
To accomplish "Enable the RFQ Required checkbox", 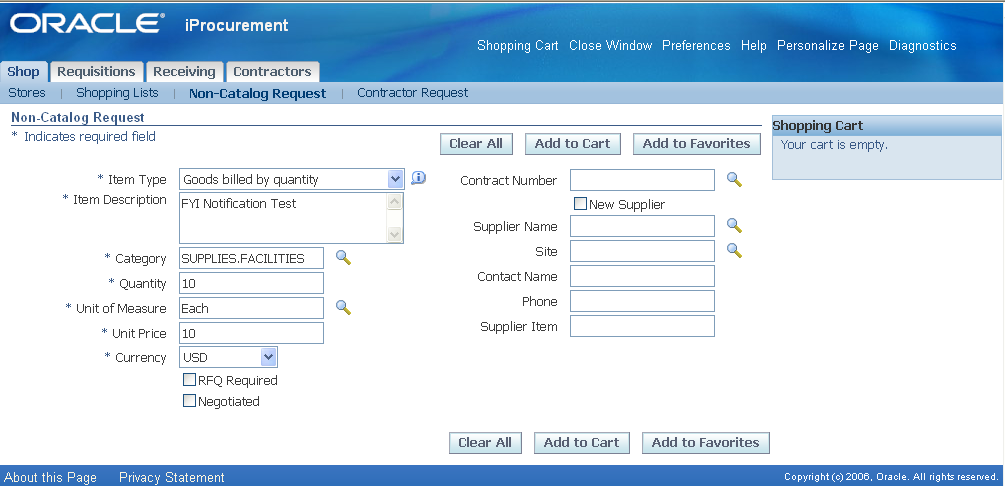I will [189, 380].
